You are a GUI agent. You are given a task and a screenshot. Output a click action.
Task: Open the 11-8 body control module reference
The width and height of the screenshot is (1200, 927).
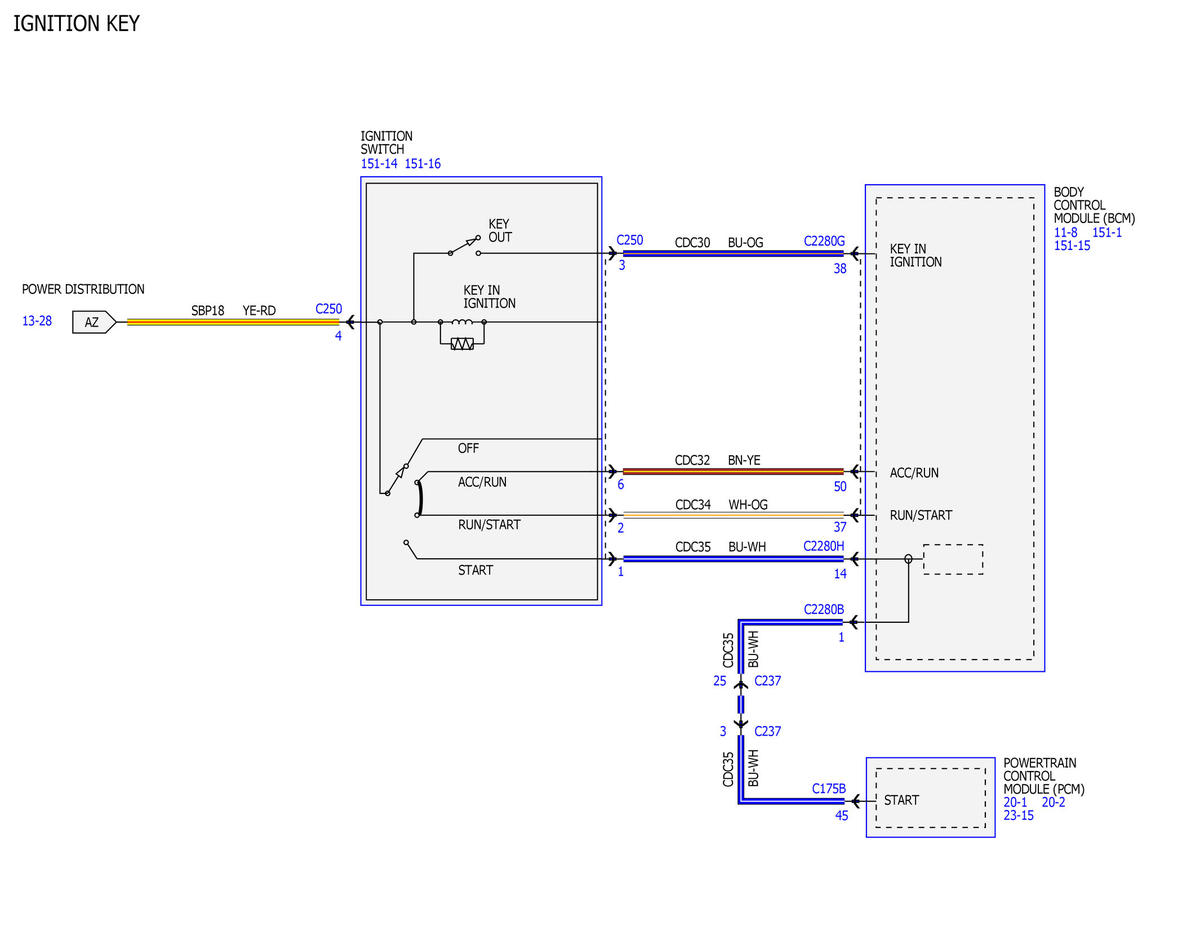click(x=1066, y=232)
